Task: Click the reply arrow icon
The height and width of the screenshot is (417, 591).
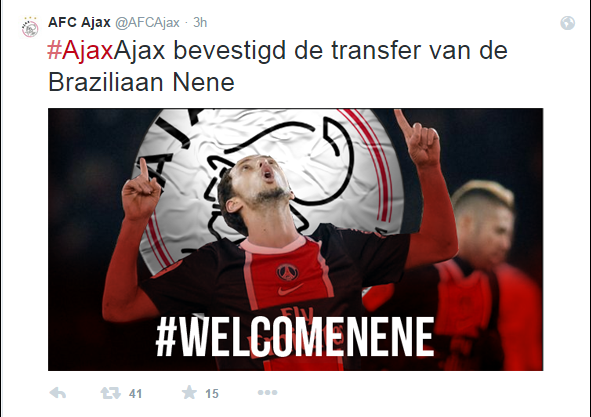Action: tap(58, 393)
